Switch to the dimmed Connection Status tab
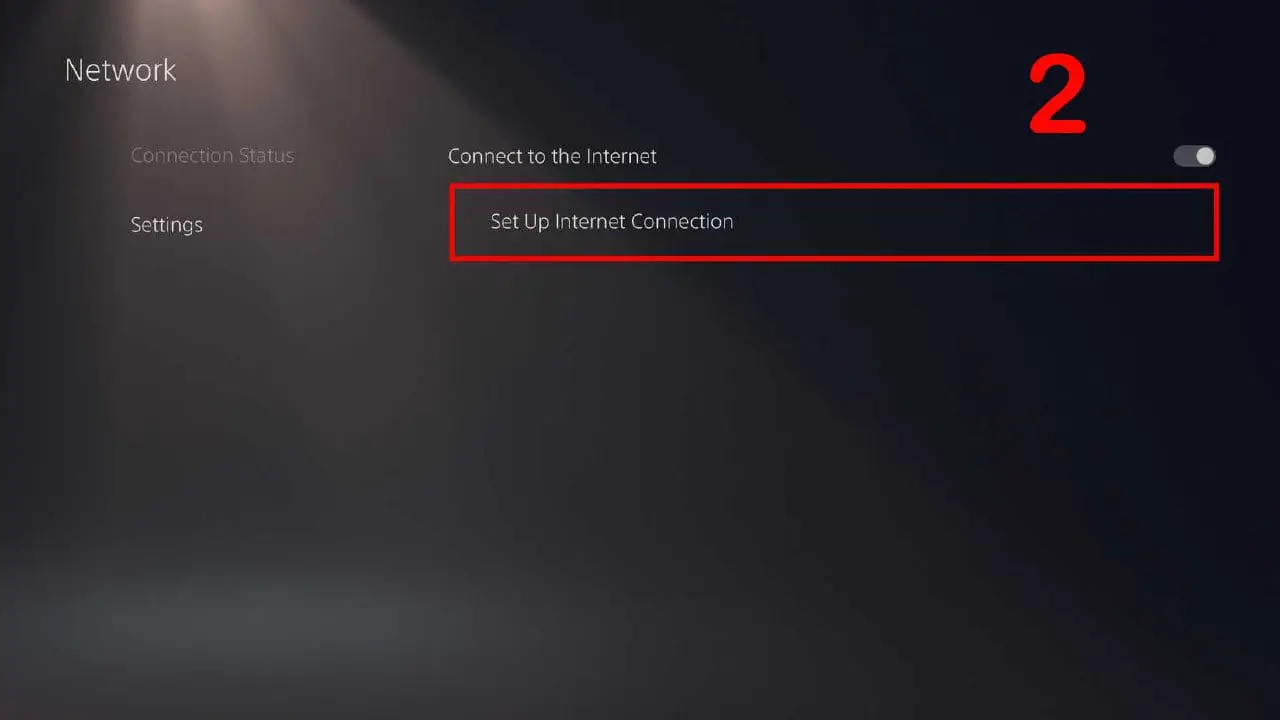This screenshot has width=1280, height=720. point(212,156)
